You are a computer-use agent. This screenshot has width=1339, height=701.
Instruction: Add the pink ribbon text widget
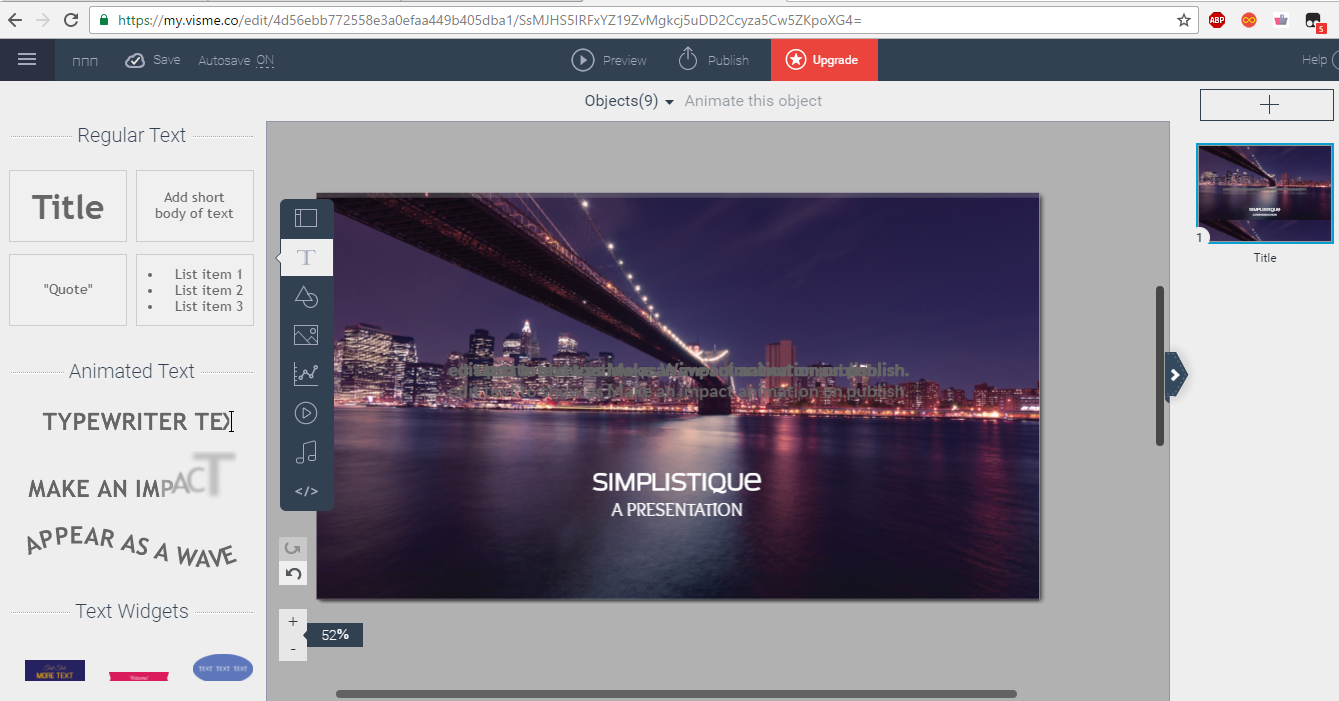(x=139, y=677)
